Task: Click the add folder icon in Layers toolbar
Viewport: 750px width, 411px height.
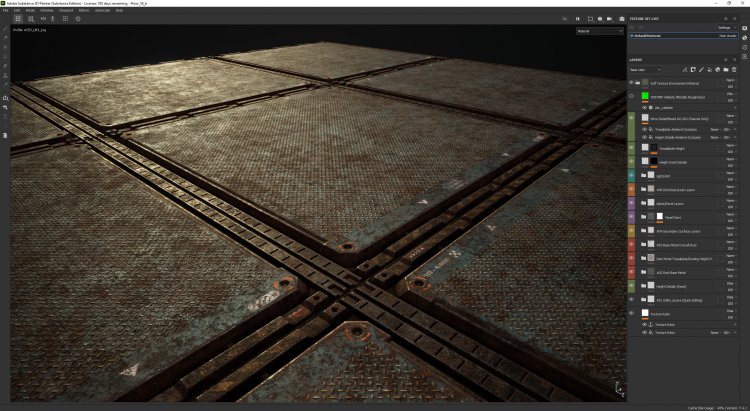Action: [726, 69]
